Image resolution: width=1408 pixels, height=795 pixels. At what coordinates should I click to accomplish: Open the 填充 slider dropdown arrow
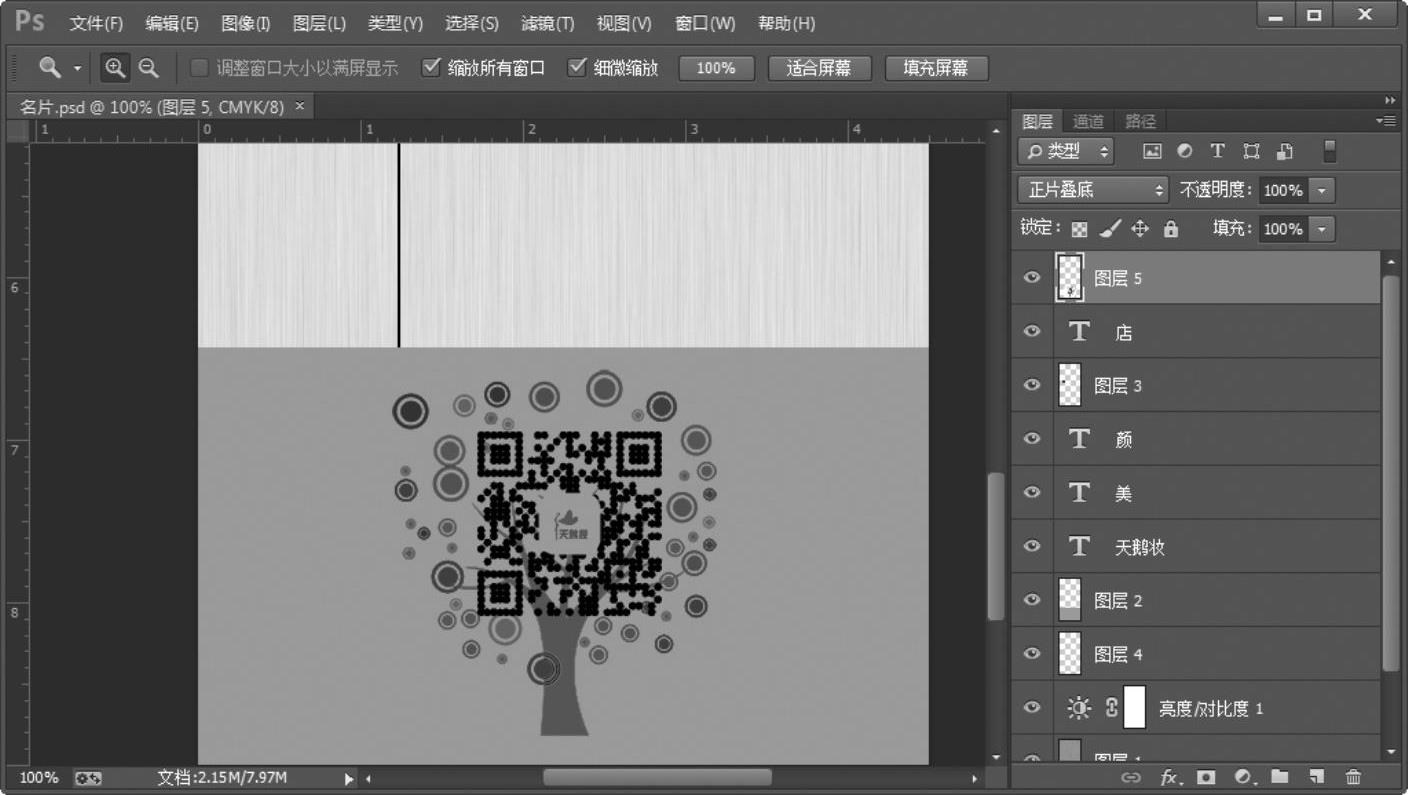[x=1322, y=229]
